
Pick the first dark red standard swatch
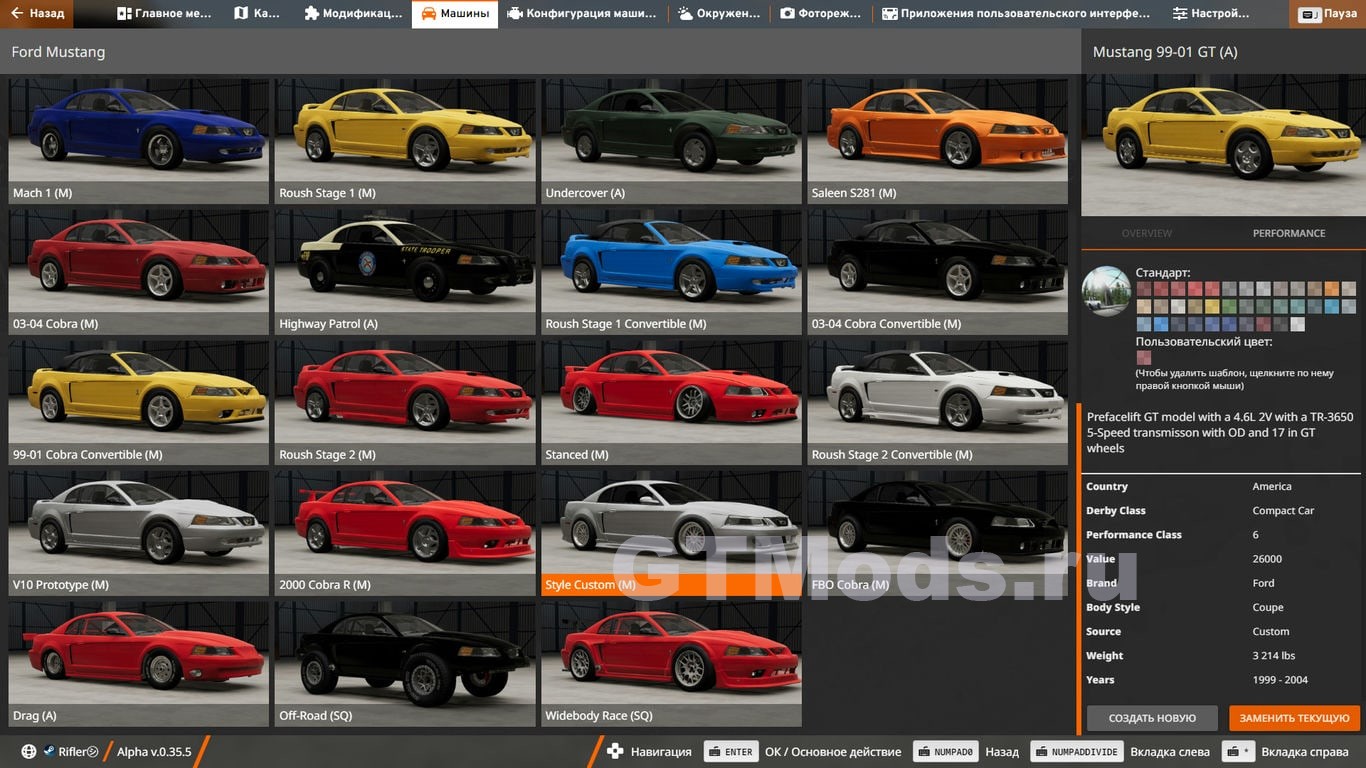click(x=1144, y=289)
